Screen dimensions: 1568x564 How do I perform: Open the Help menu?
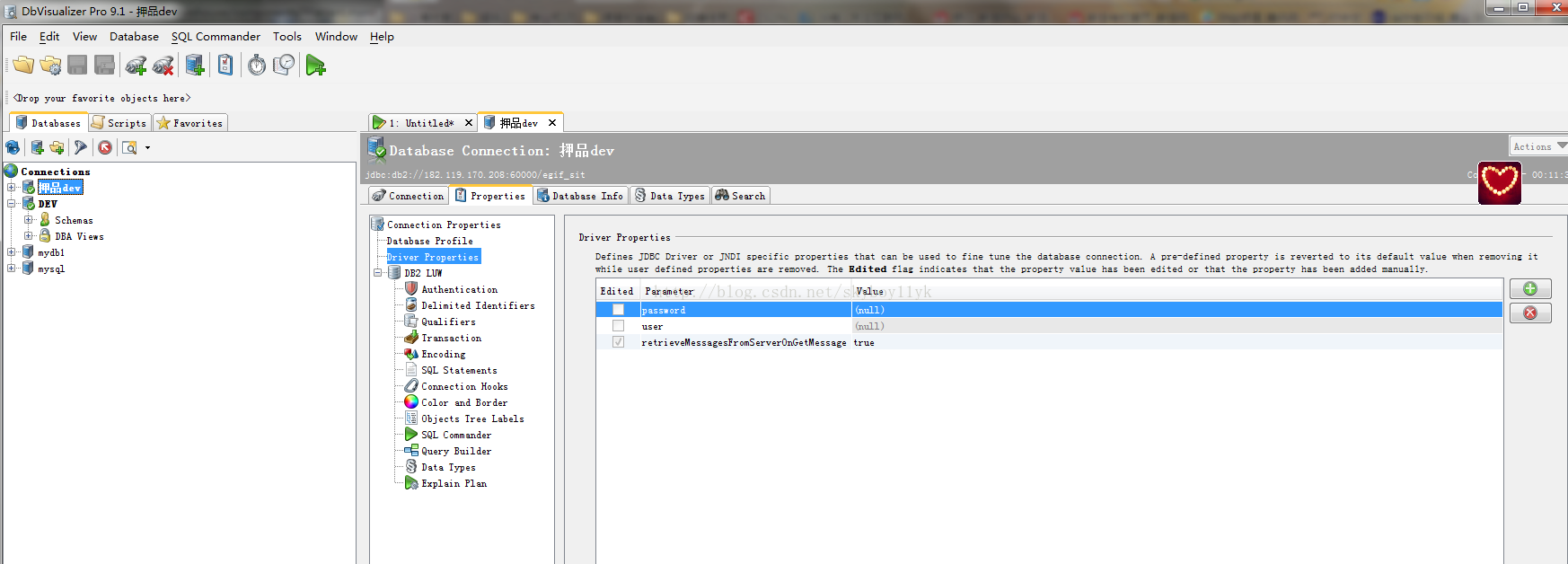[382, 37]
